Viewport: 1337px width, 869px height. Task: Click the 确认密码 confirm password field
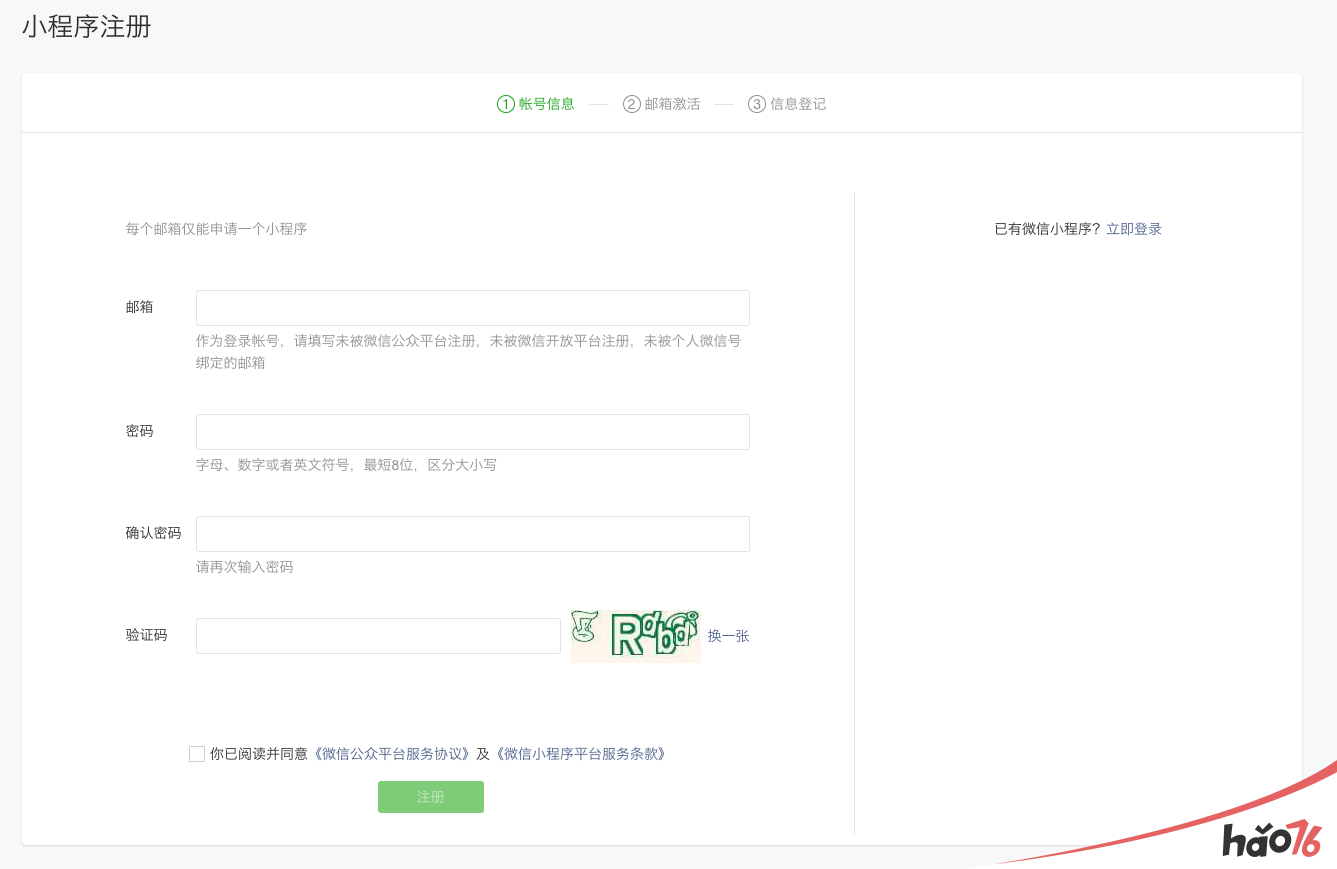(x=473, y=534)
